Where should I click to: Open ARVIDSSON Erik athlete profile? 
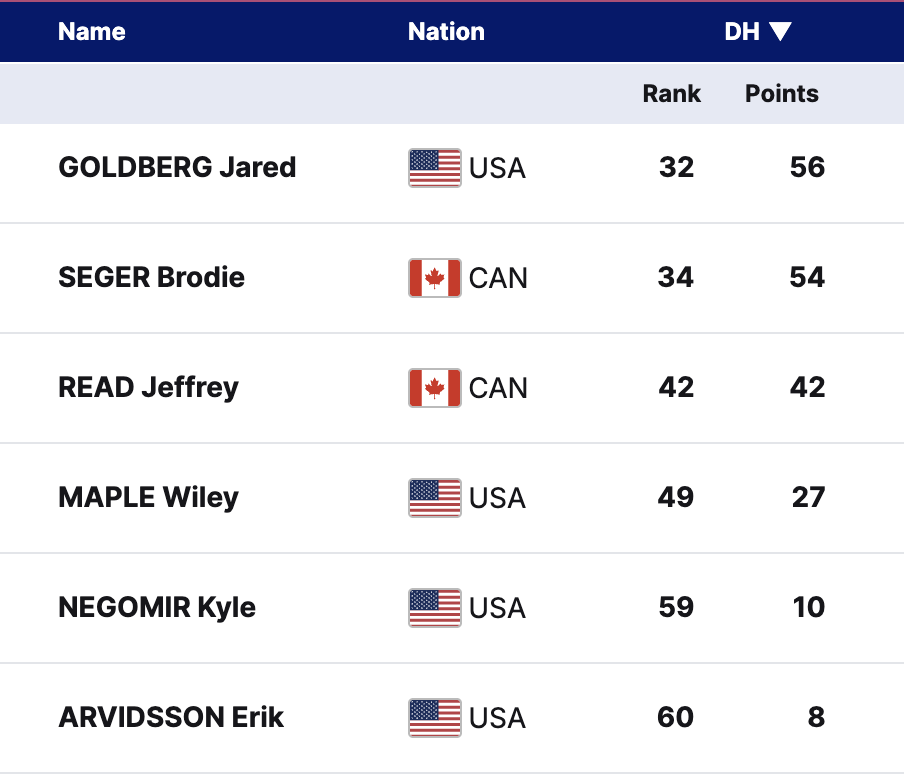tap(171, 717)
